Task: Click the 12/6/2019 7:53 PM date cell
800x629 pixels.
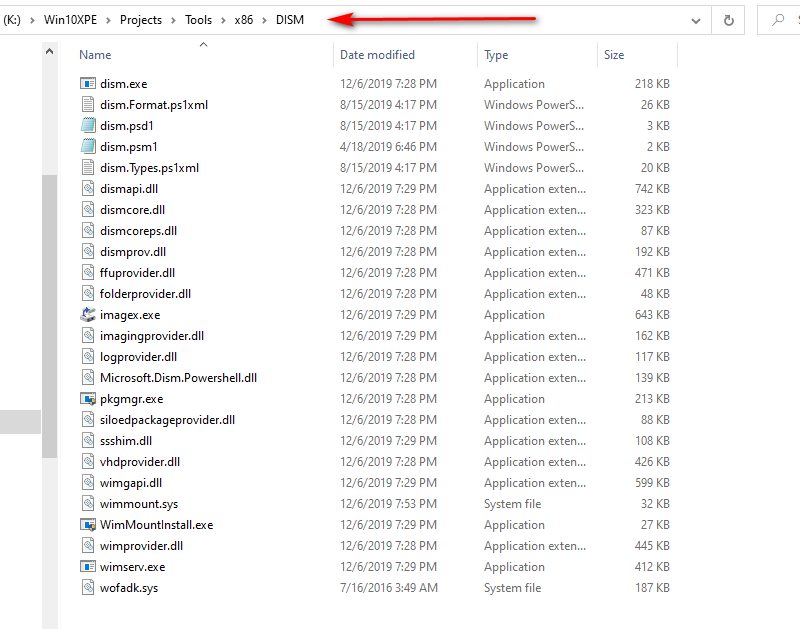Action: (x=389, y=504)
